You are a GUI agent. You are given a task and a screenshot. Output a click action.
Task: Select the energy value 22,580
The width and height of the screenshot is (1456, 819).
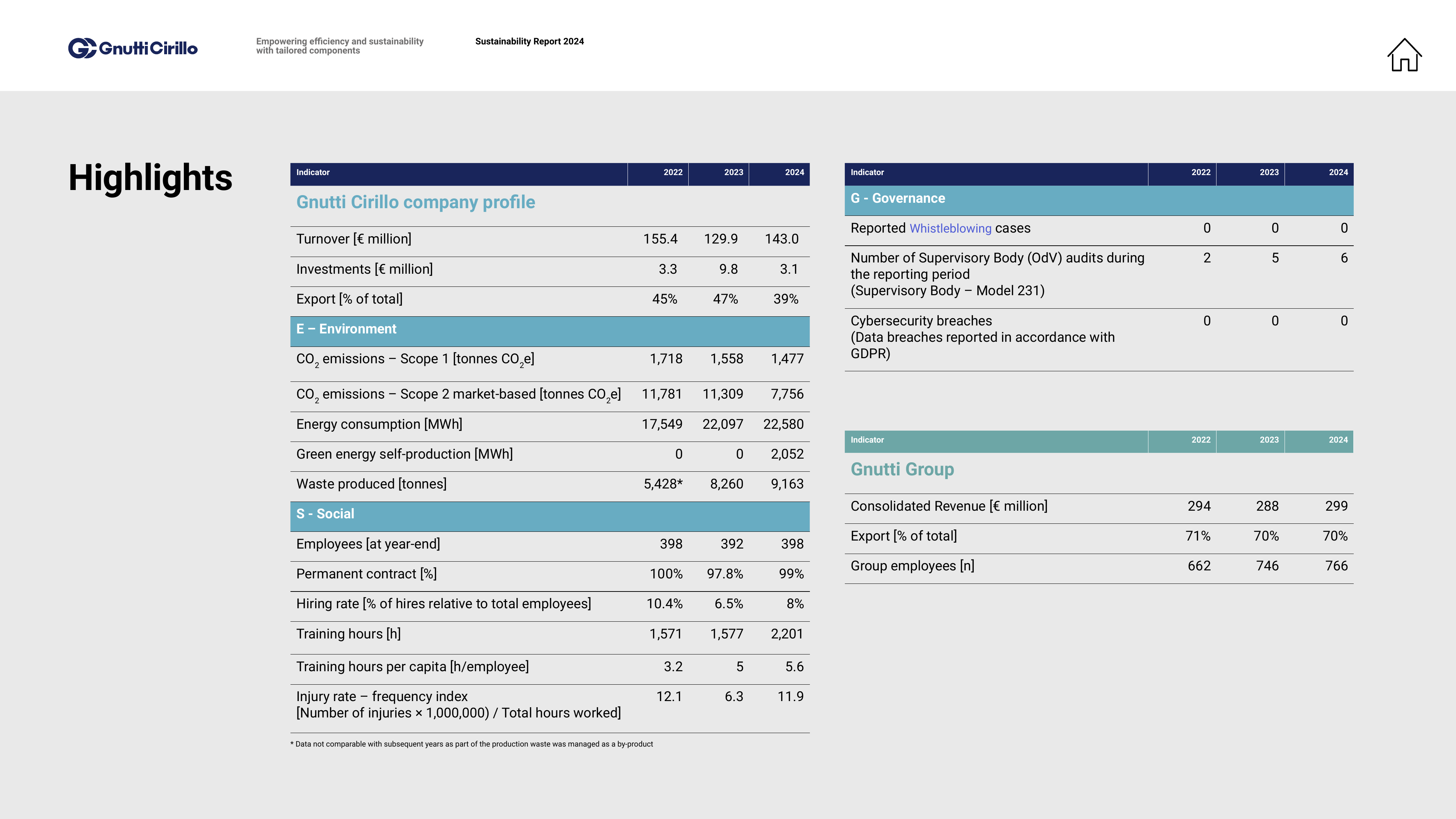coord(783,424)
